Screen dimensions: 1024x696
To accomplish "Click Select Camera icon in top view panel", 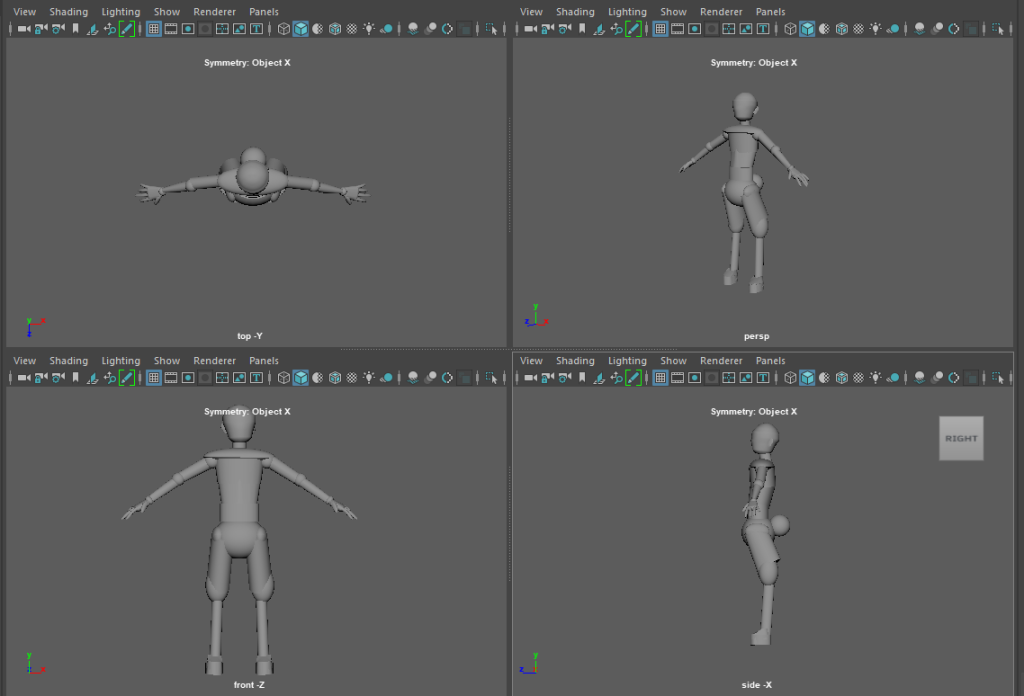I will click(23, 29).
